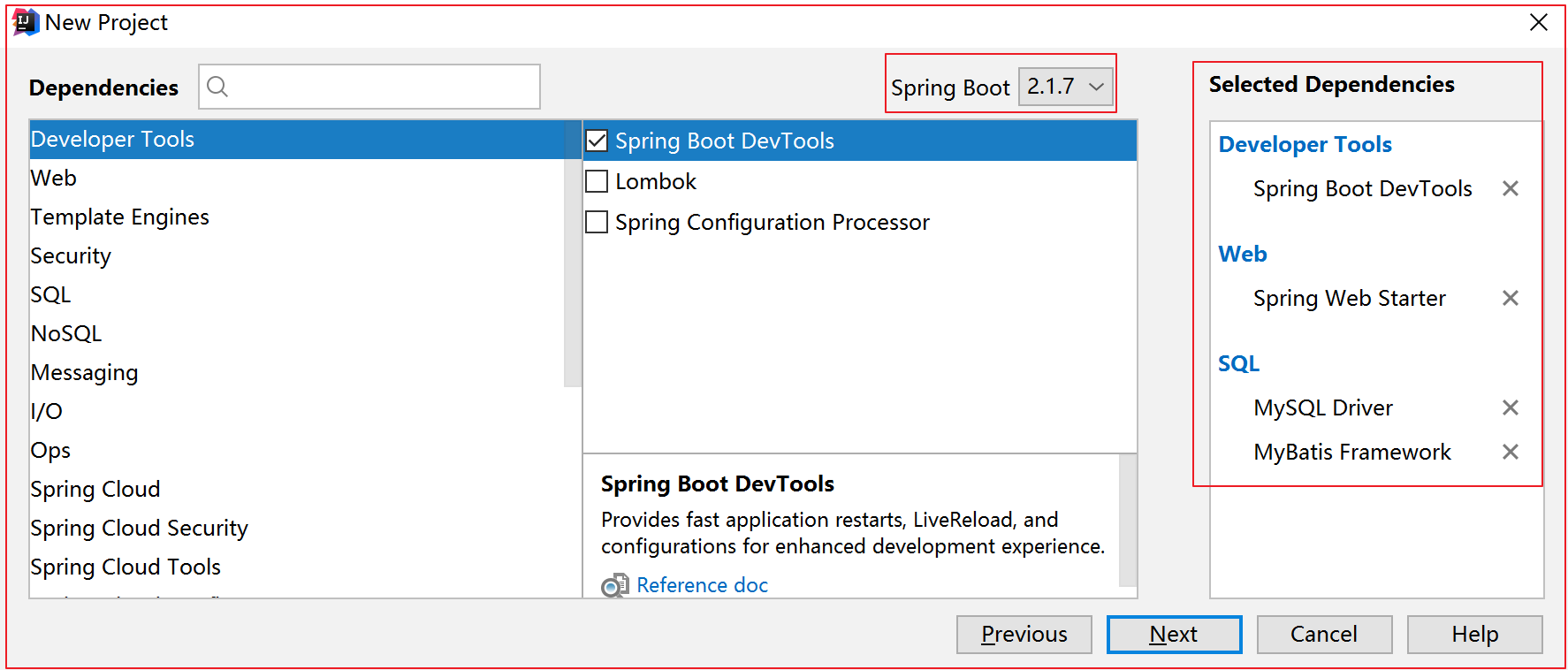Click Spring Boot DevTools in Selected Dependencies
The height and width of the screenshot is (670, 1568).
tap(1362, 188)
